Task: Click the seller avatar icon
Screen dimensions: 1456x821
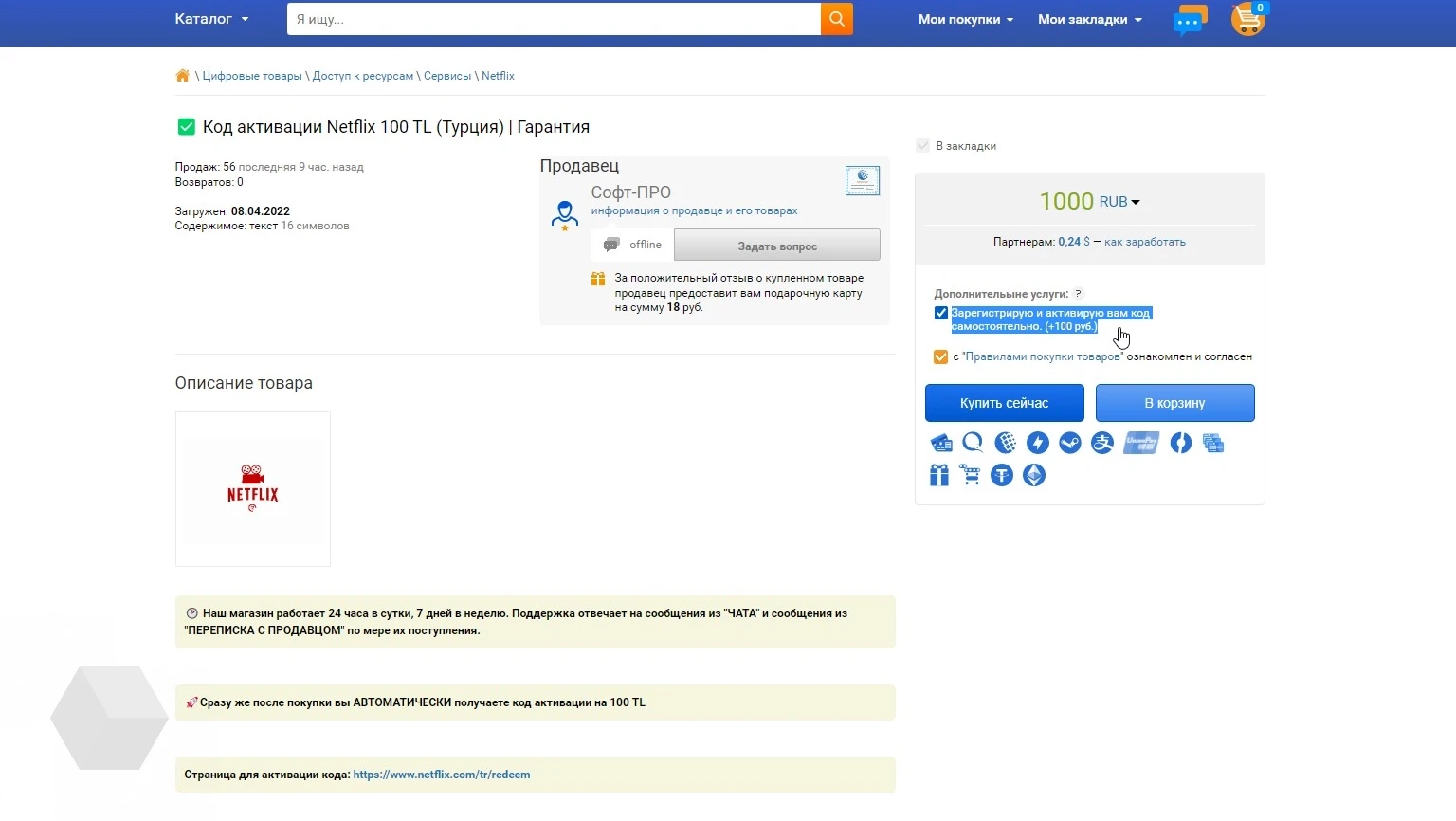Action: coord(565,215)
